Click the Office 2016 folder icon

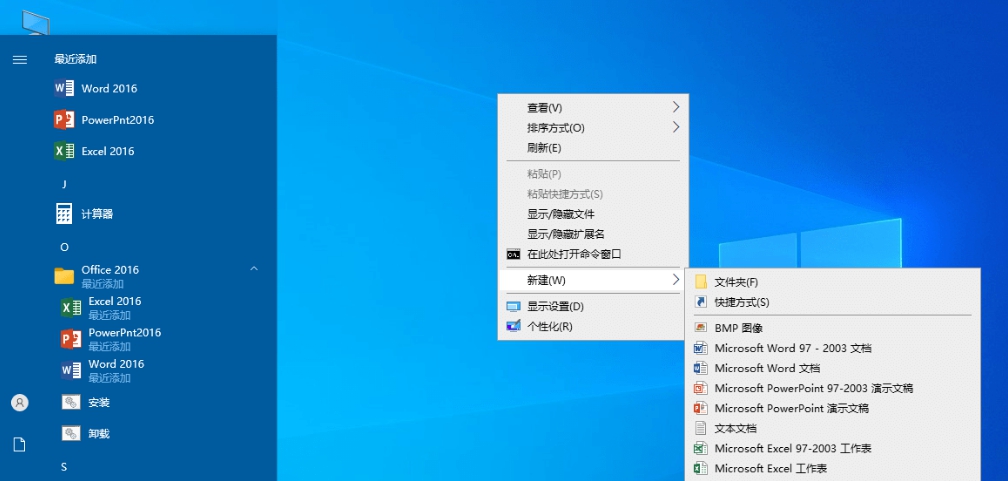(64, 276)
